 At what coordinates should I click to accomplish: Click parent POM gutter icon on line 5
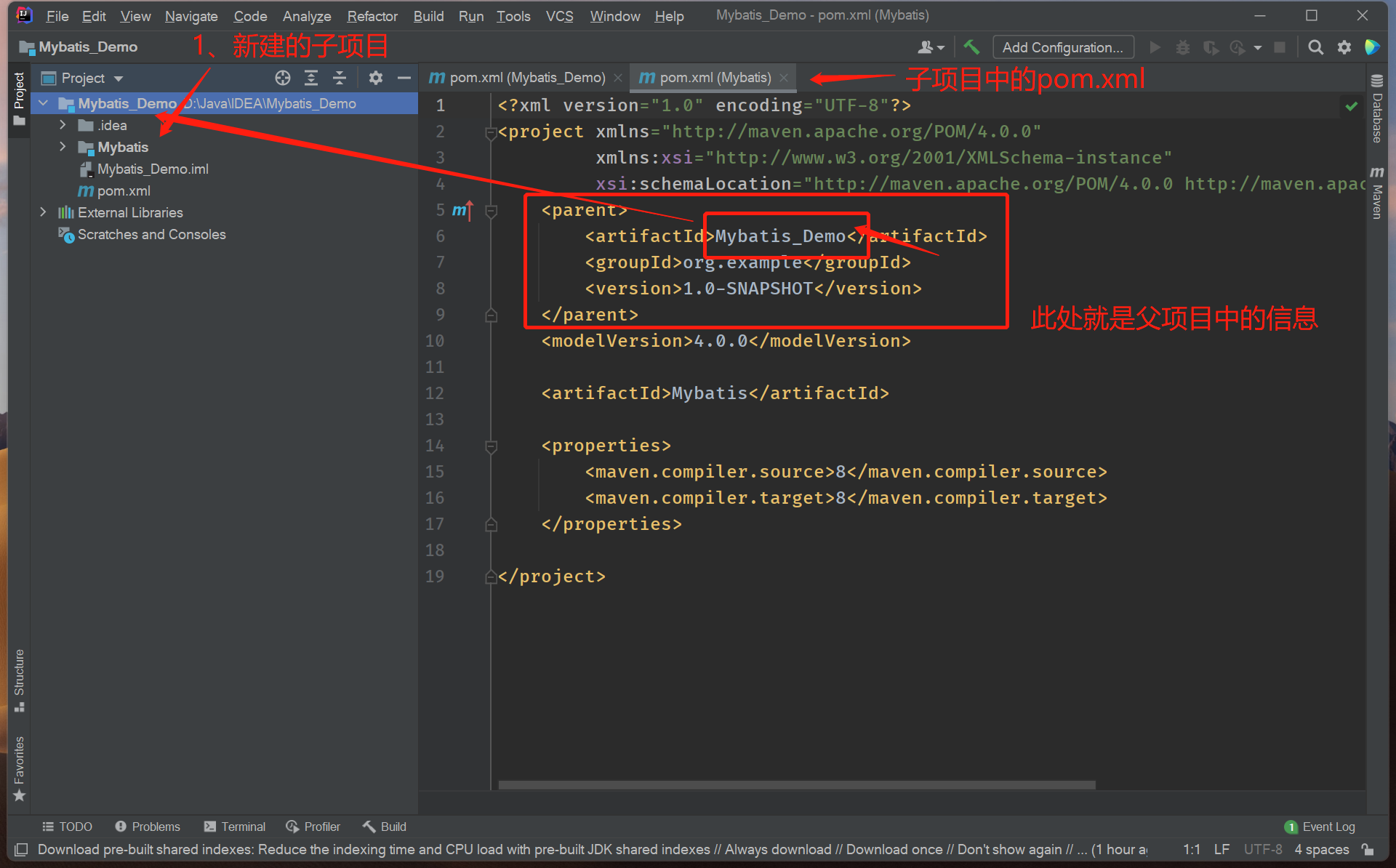click(x=462, y=210)
